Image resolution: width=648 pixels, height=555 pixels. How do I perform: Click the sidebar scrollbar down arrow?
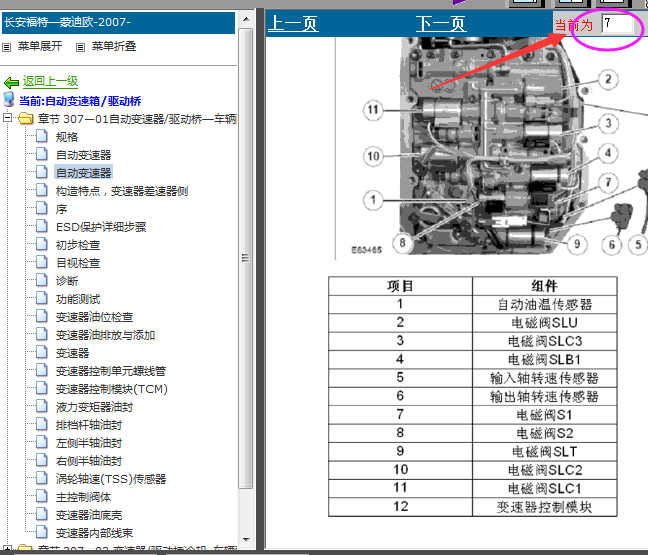click(246, 540)
